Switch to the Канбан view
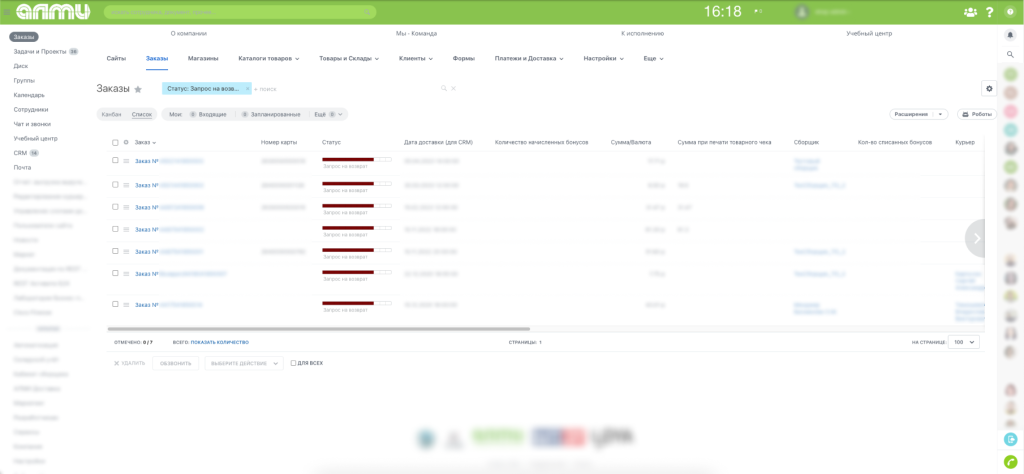Image resolution: width=1024 pixels, height=474 pixels. tap(112, 114)
